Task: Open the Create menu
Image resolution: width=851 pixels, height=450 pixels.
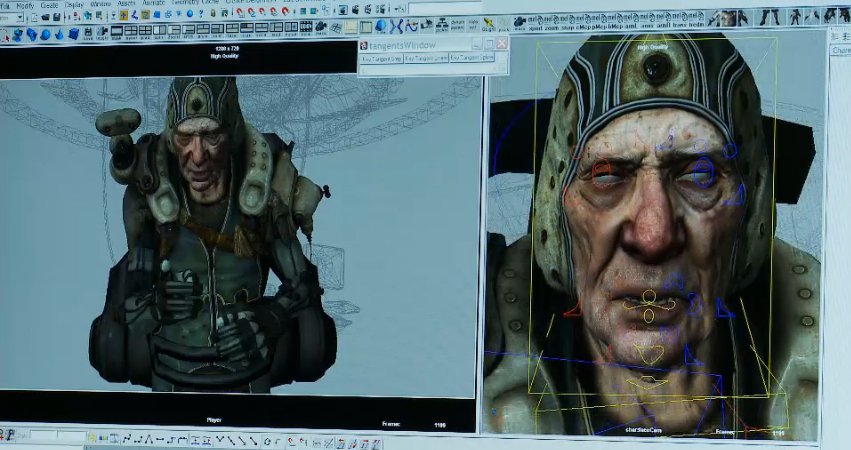Action: tap(48, 4)
